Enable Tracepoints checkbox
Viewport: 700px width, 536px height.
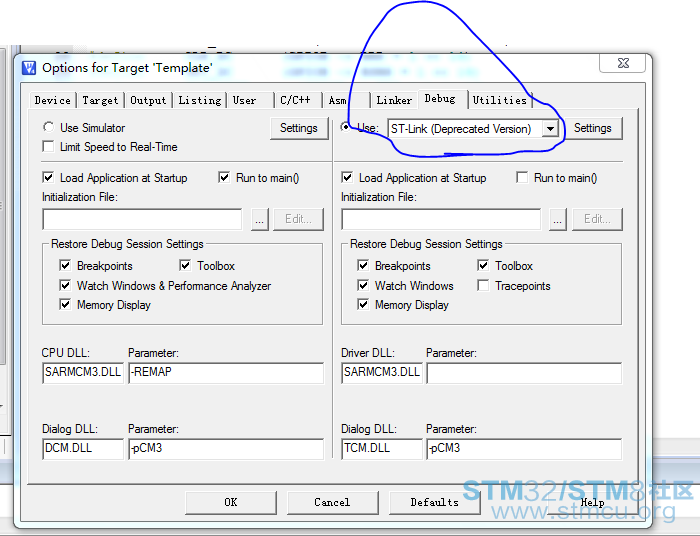click(x=483, y=285)
